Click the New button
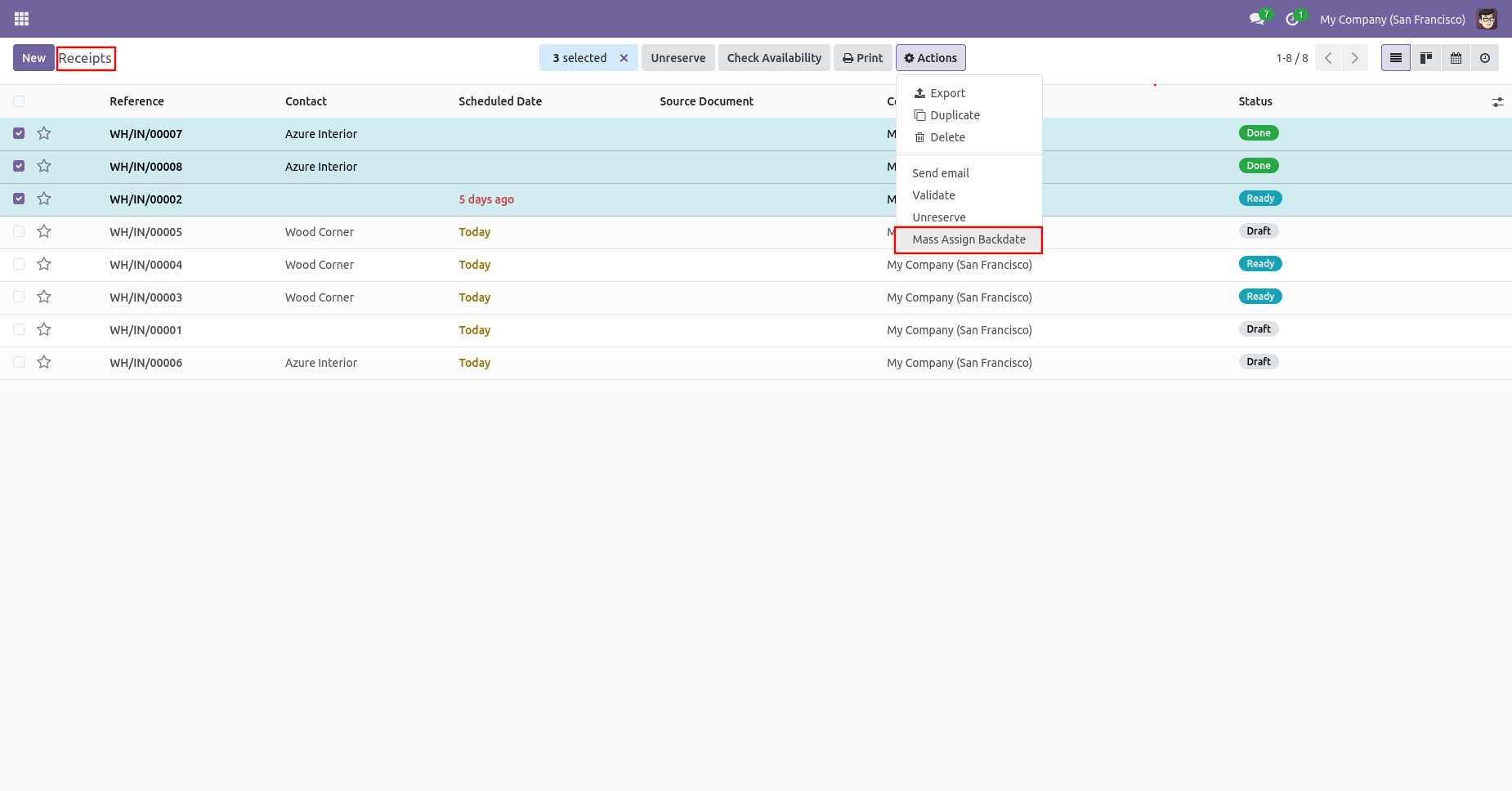Screen dimensions: 1512x791 tap(34, 58)
